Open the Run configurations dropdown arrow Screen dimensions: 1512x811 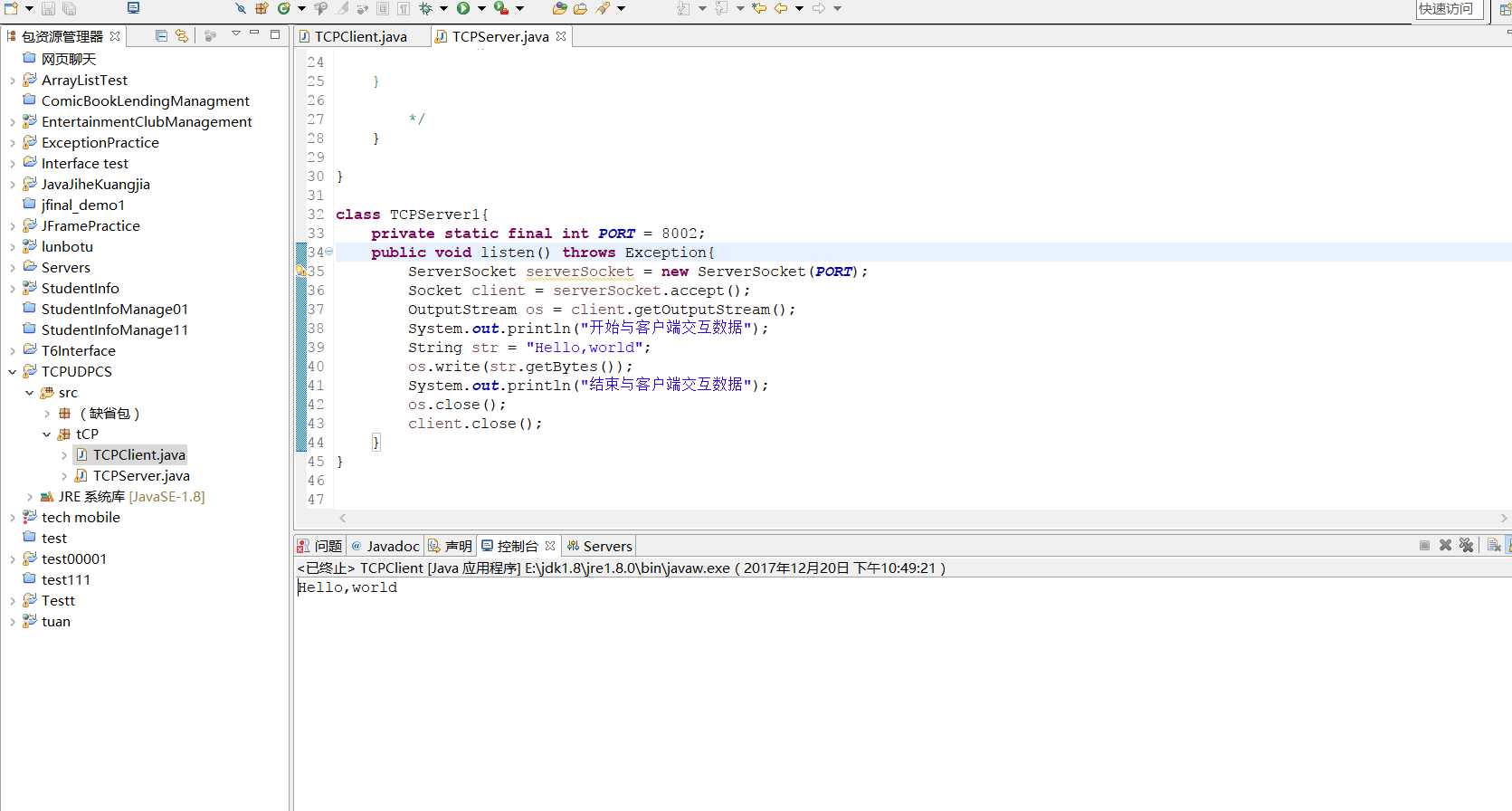tap(481, 8)
